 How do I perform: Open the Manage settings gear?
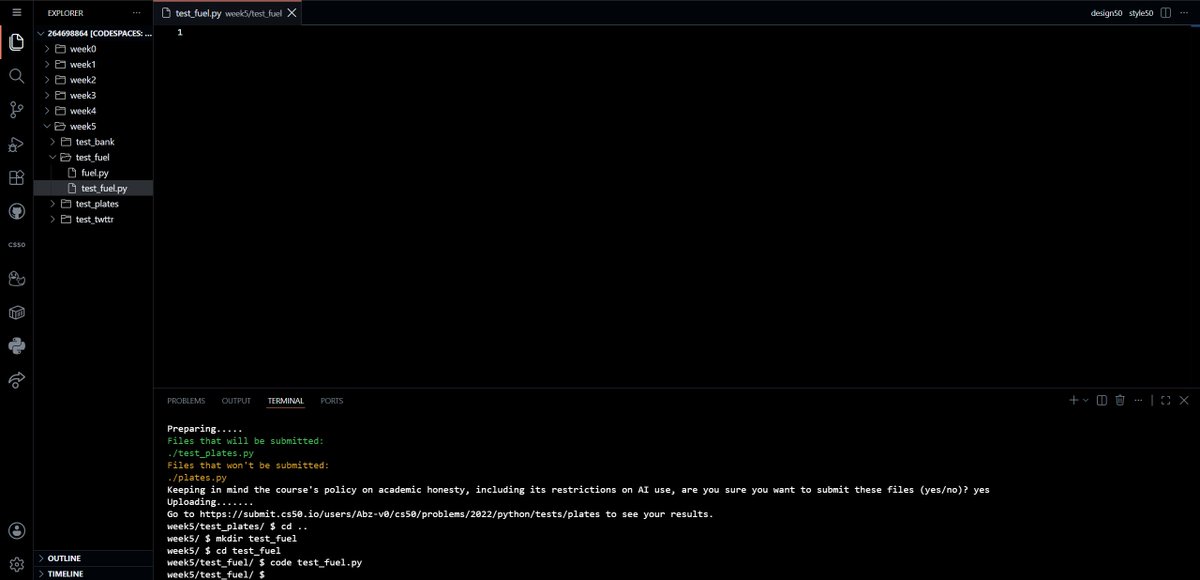16,564
